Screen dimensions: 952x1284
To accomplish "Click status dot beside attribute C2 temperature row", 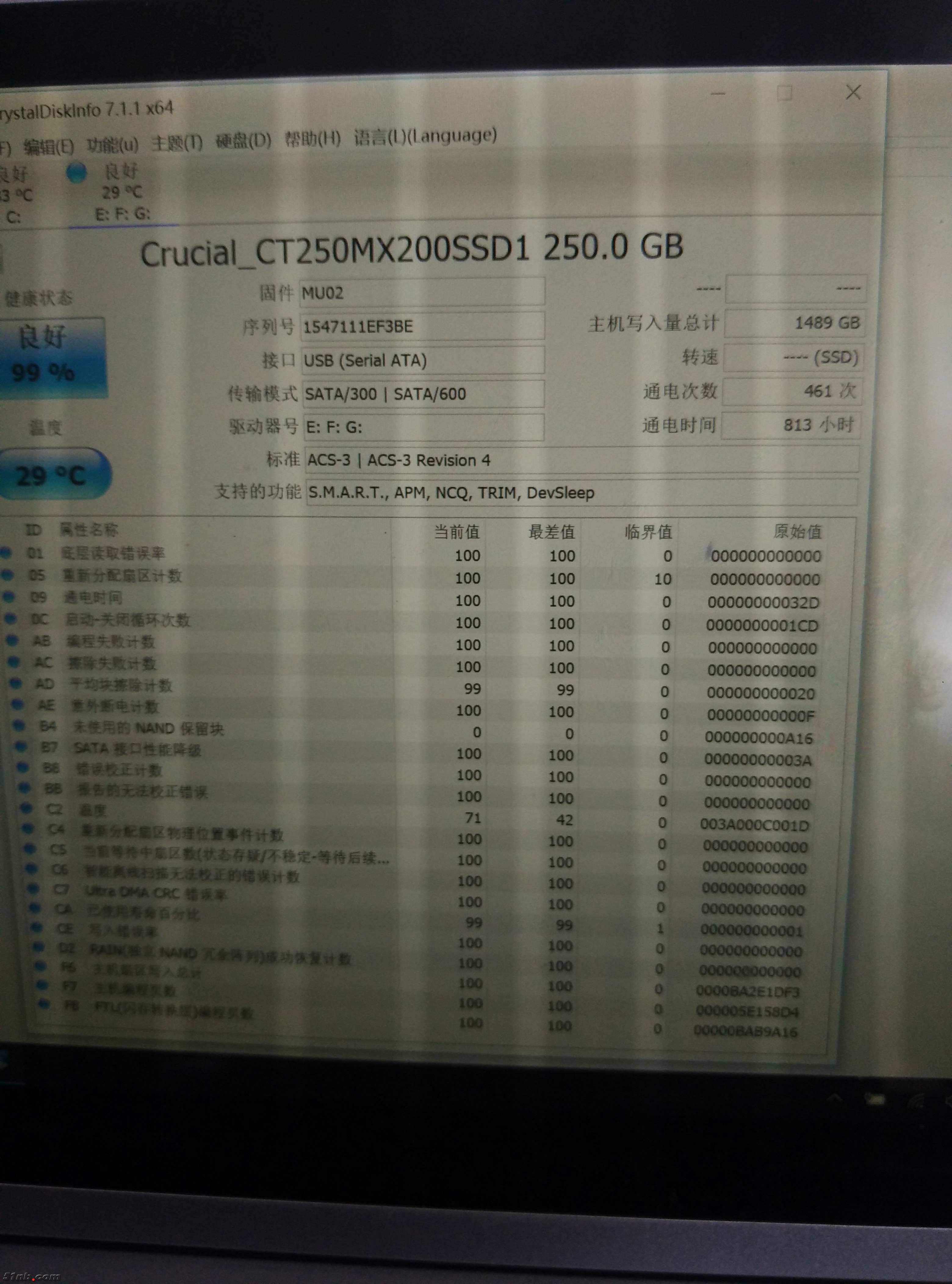I will click(26, 808).
